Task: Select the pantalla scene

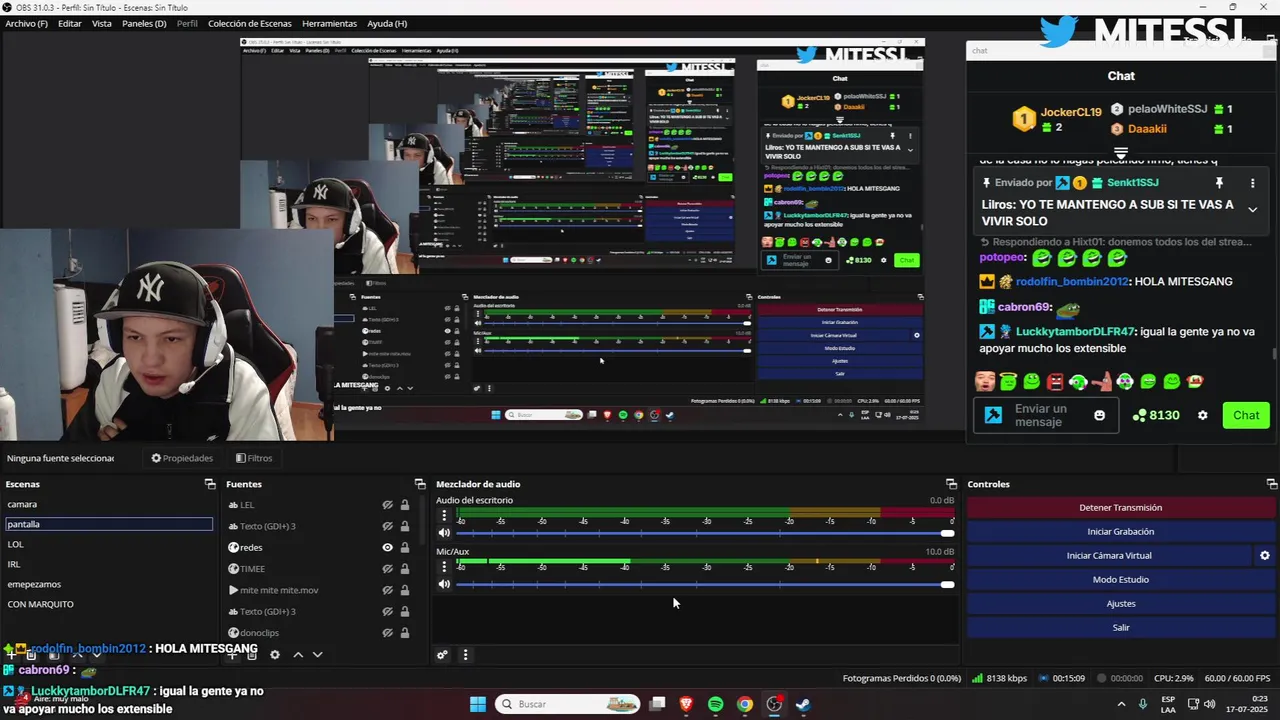Action: tap(108, 524)
